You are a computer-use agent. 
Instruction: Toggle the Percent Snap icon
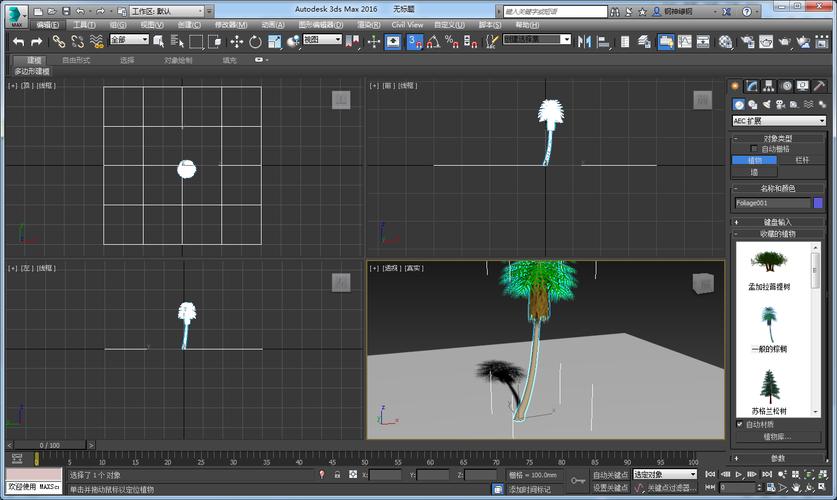coord(452,41)
